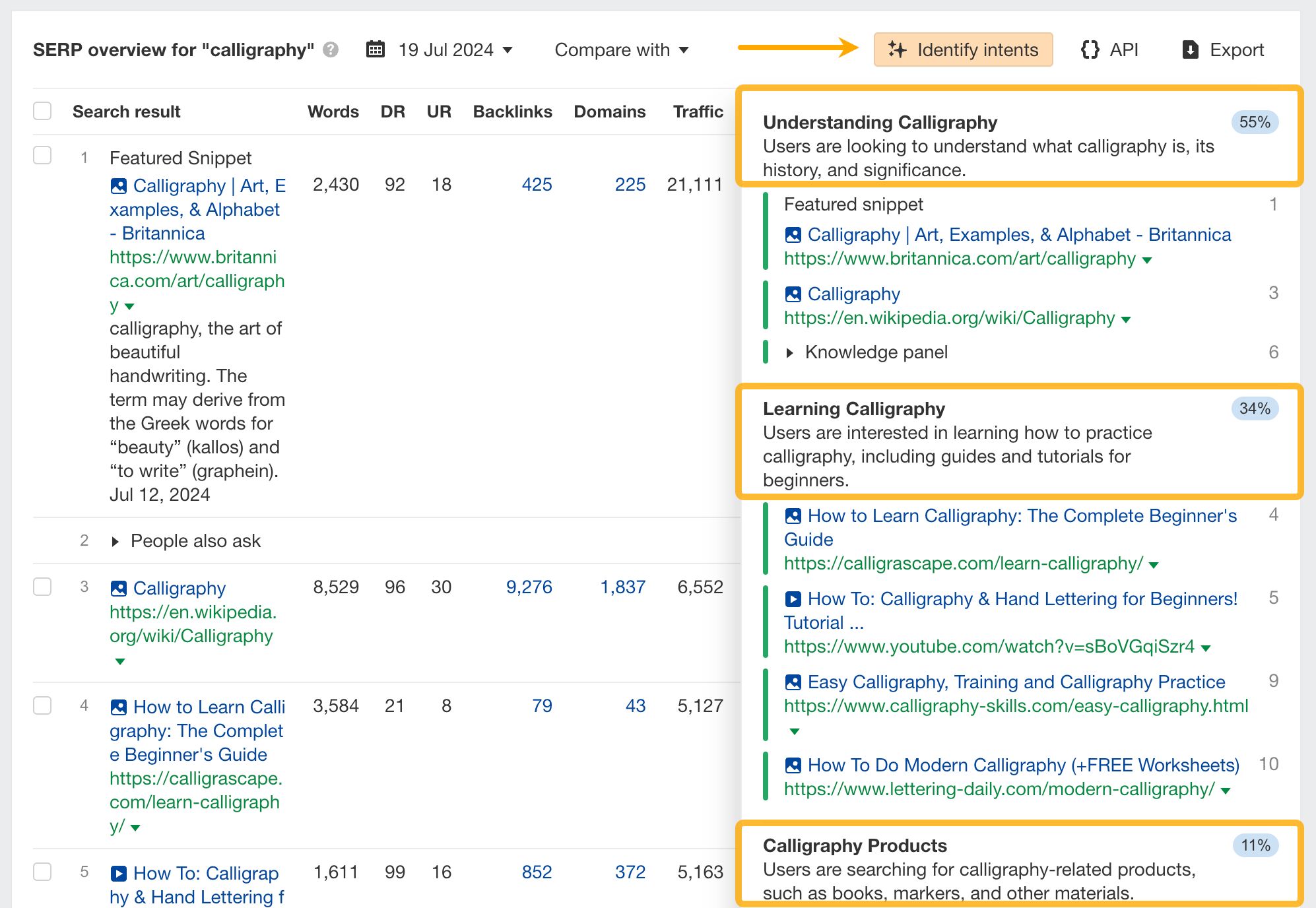Check the Featured Snippet row checkbox
The width and height of the screenshot is (1316, 908).
(x=42, y=155)
